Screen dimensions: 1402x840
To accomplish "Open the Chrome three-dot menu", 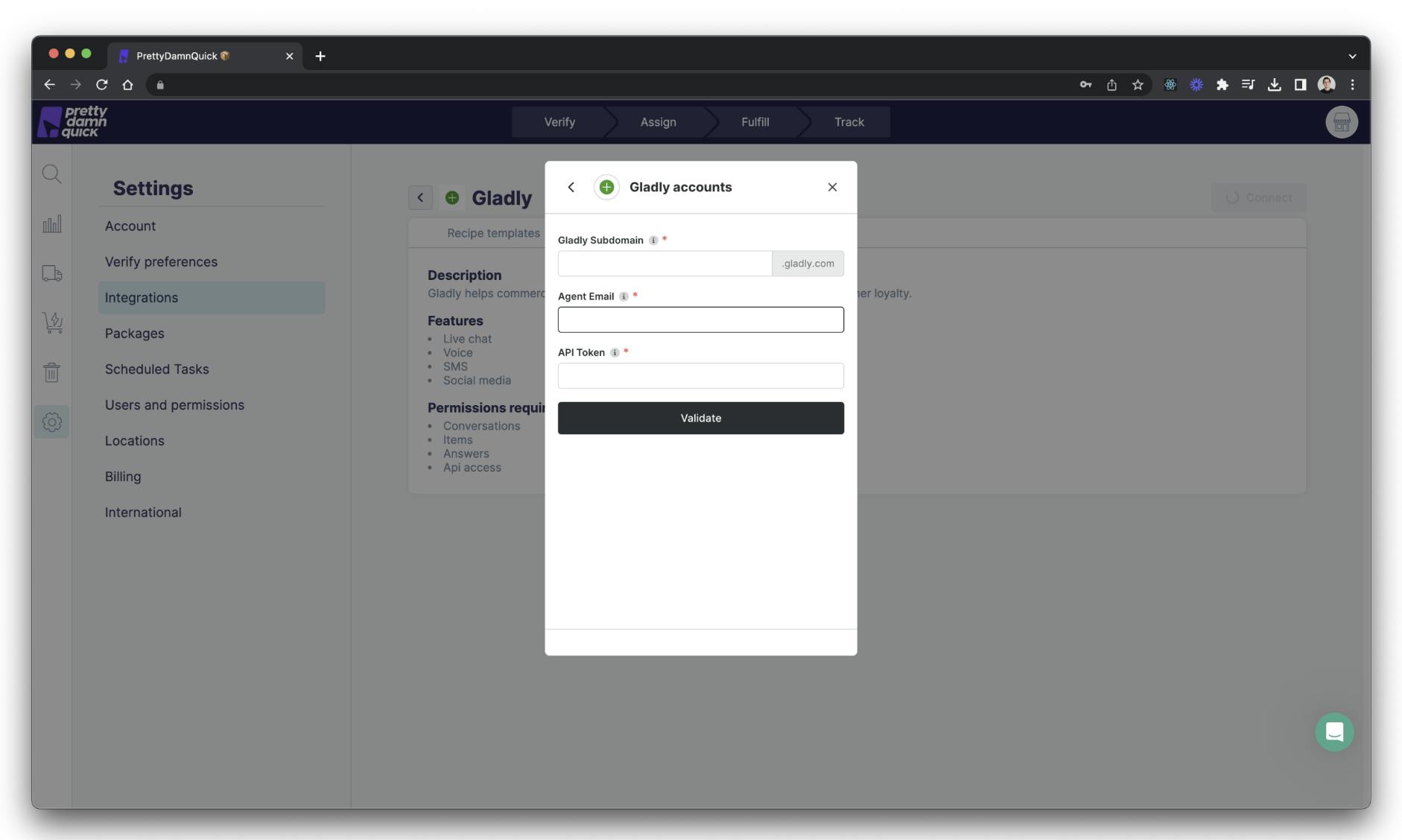I will pos(1352,85).
